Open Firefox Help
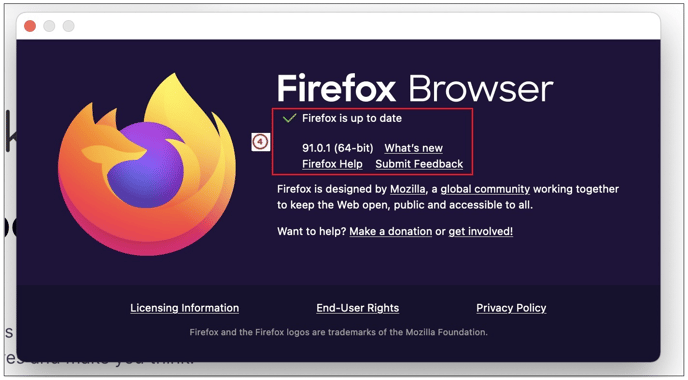The image size is (688, 380). 332,164
